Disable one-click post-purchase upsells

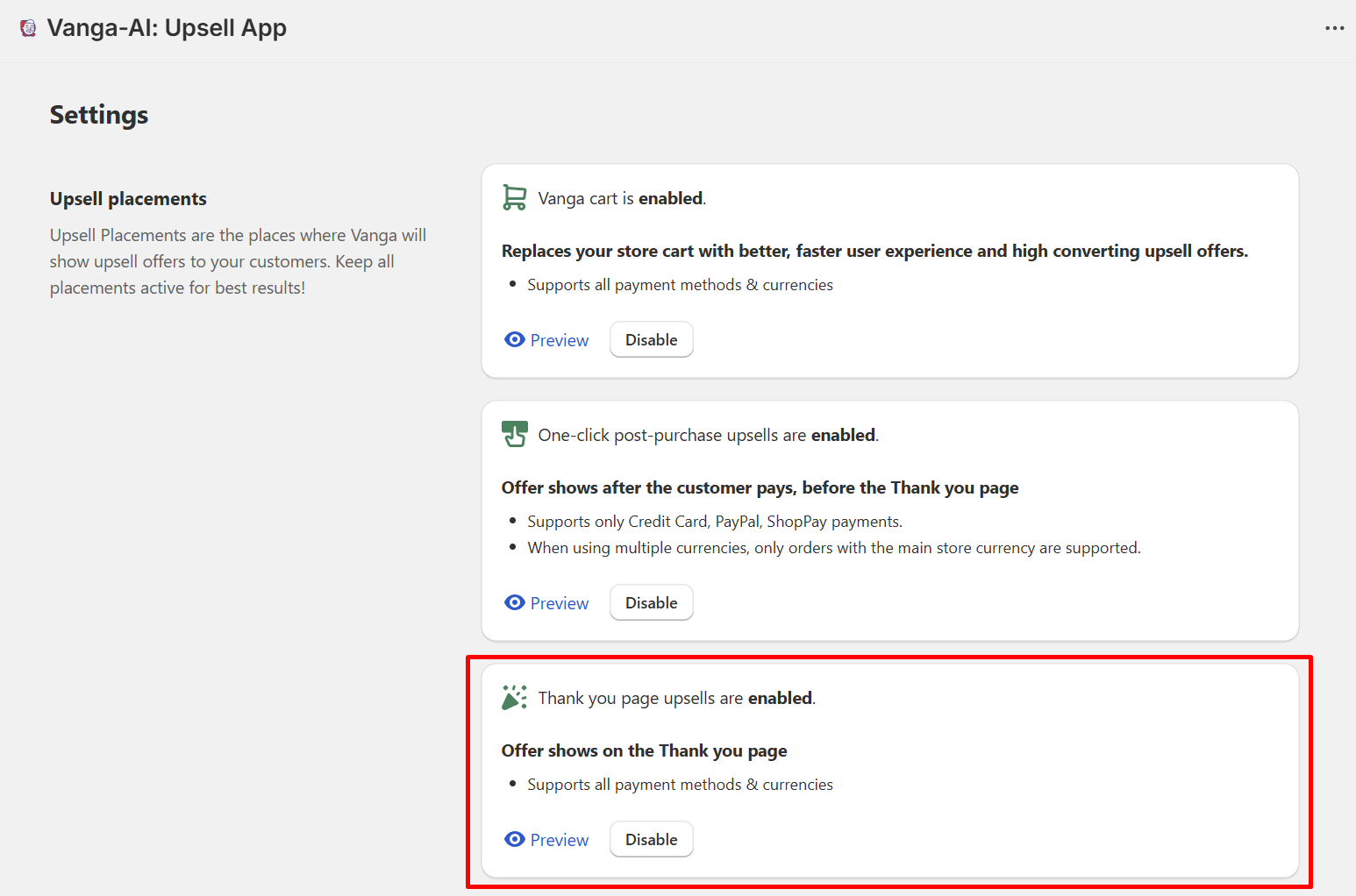tap(652, 602)
